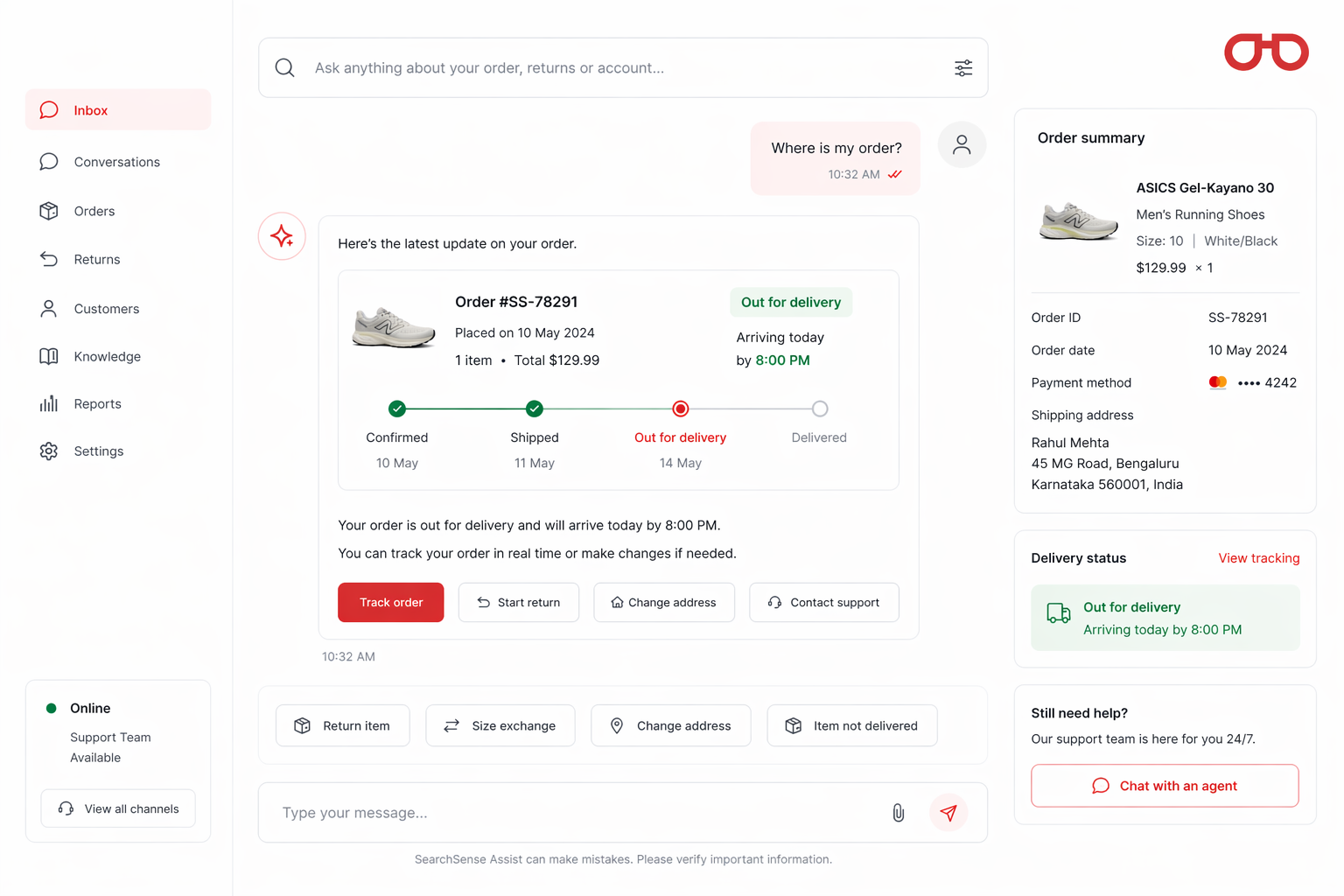Click the paperclip attachment icon
The height and width of the screenshot is (896, 1344).
[x=899, y=813]
